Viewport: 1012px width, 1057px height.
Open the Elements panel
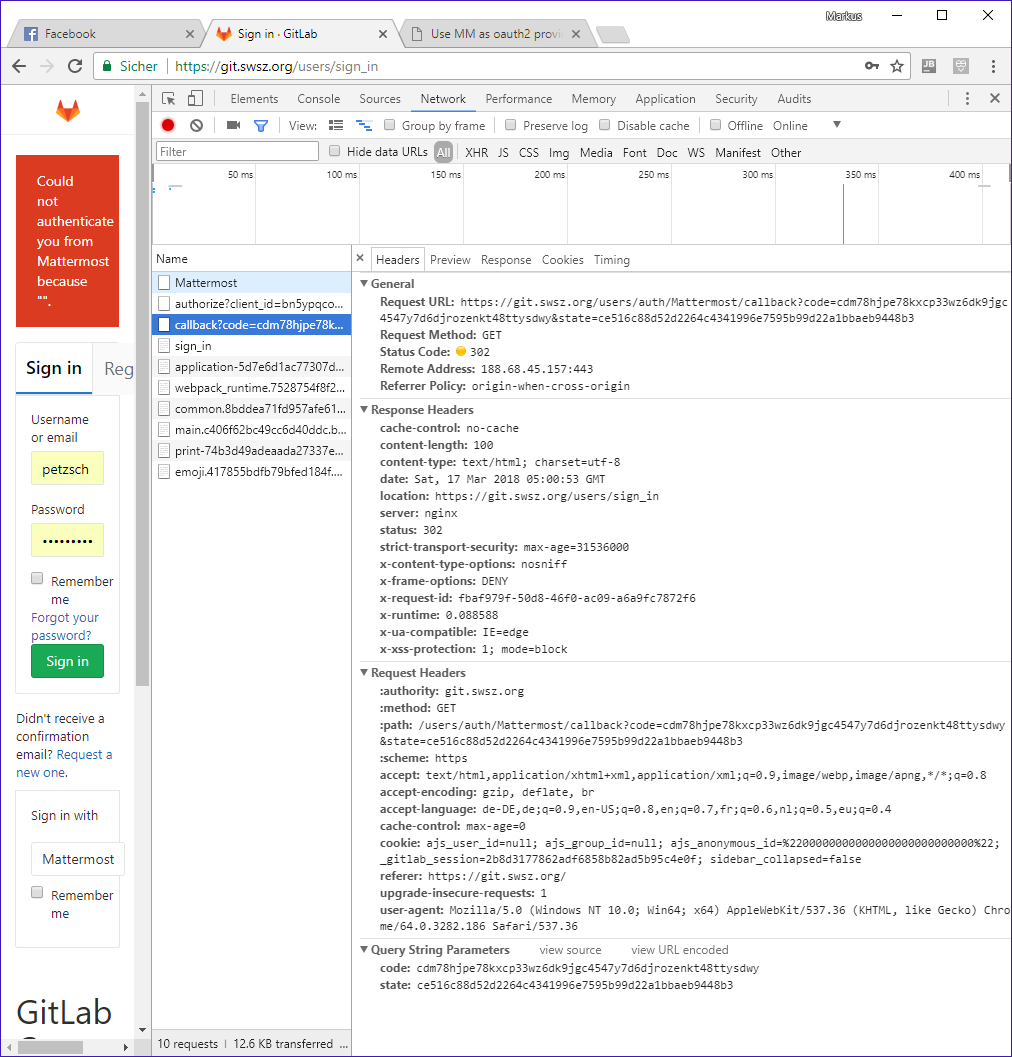[x=254, y=98]
